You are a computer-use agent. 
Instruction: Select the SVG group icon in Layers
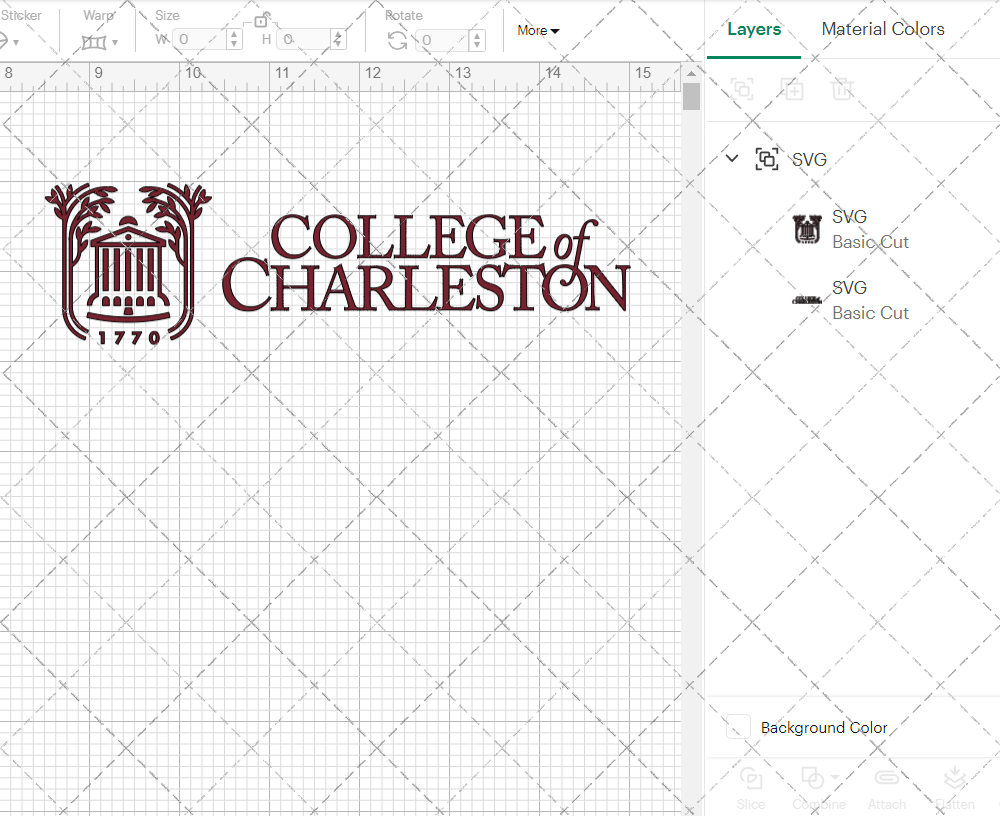click(x=767, y=159)
